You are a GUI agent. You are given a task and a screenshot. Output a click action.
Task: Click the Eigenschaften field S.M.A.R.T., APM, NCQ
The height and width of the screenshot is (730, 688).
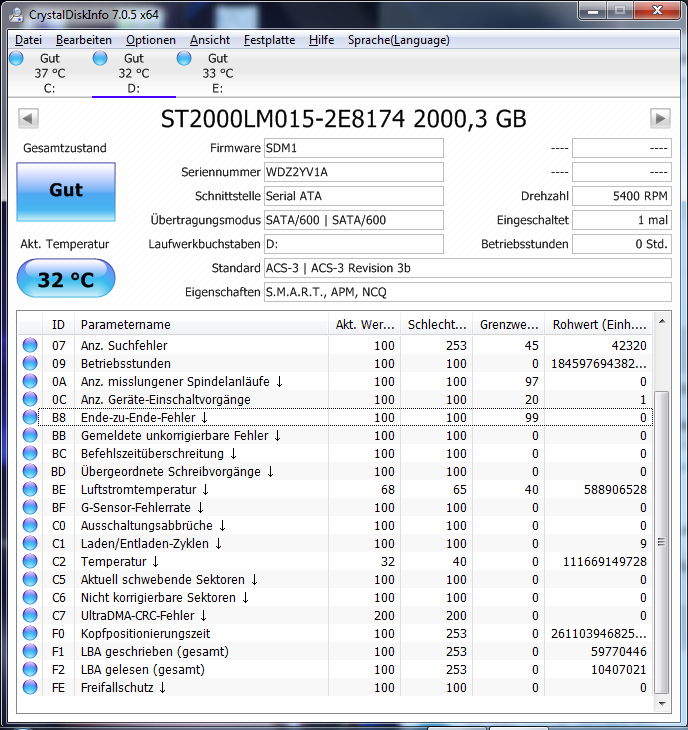pyautogui.click(x=468, y=292)
